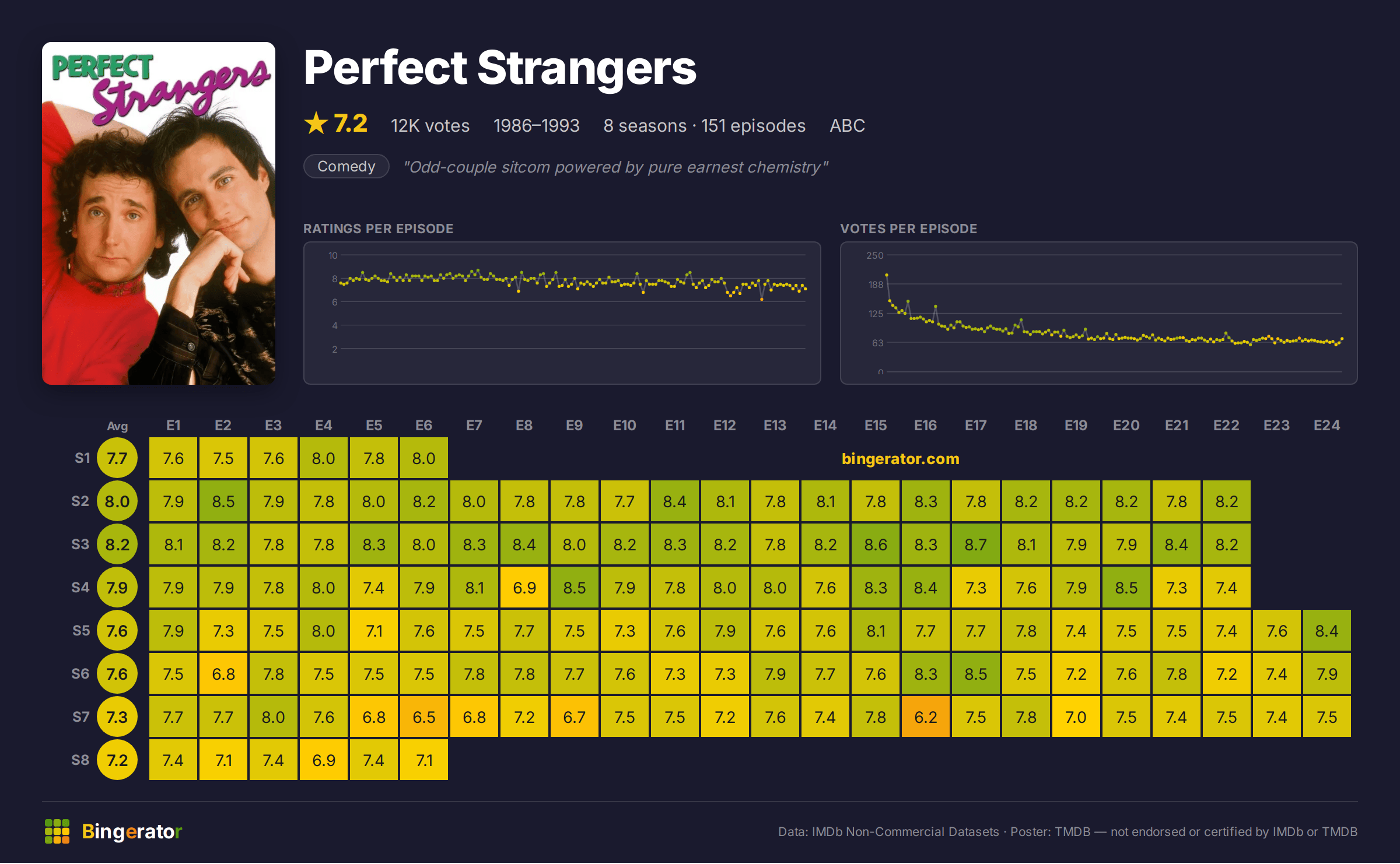1400x864 pixels.
Task: Click the Bingerator grid logo icon
Action: click(x=57, y=831)
